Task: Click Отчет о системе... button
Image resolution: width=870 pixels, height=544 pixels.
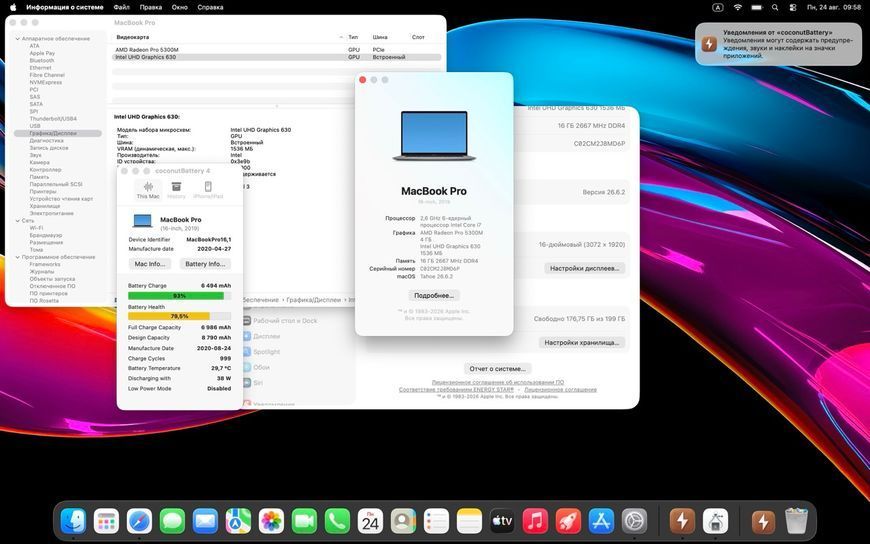Action: point(498,369)
